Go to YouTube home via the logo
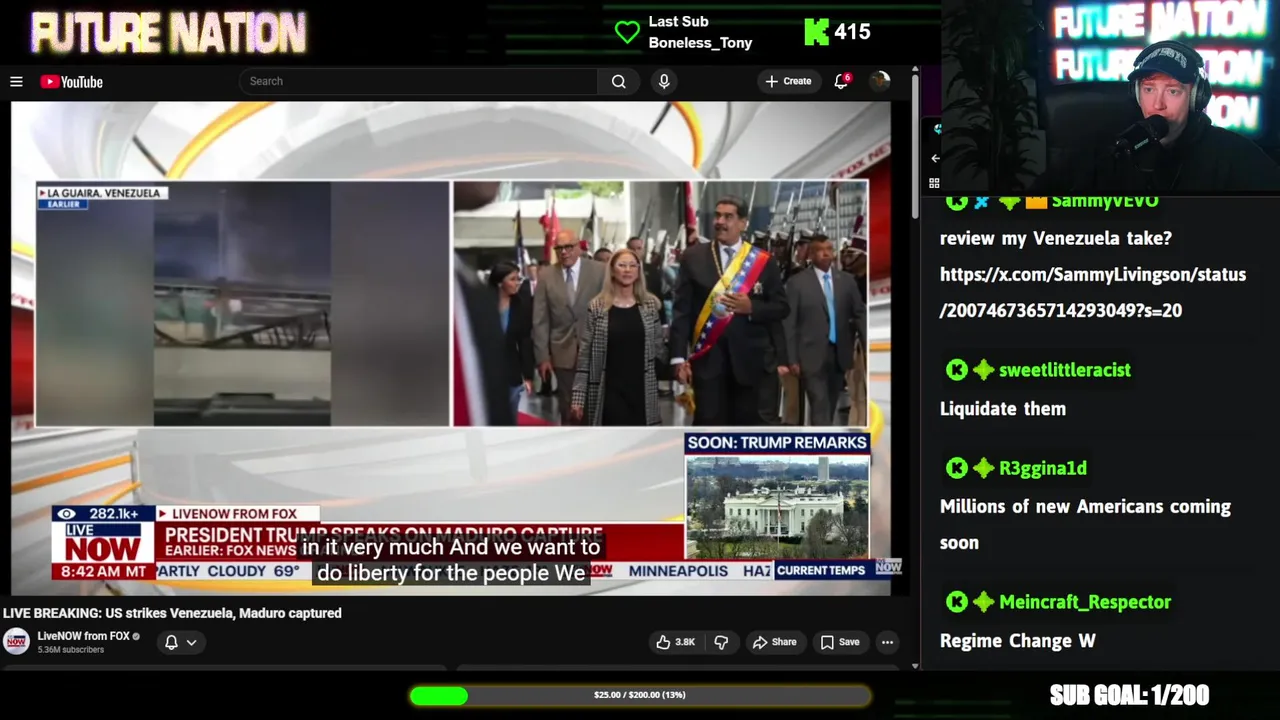The width and height of the screenshot is (1280, 720). point(72,82)
